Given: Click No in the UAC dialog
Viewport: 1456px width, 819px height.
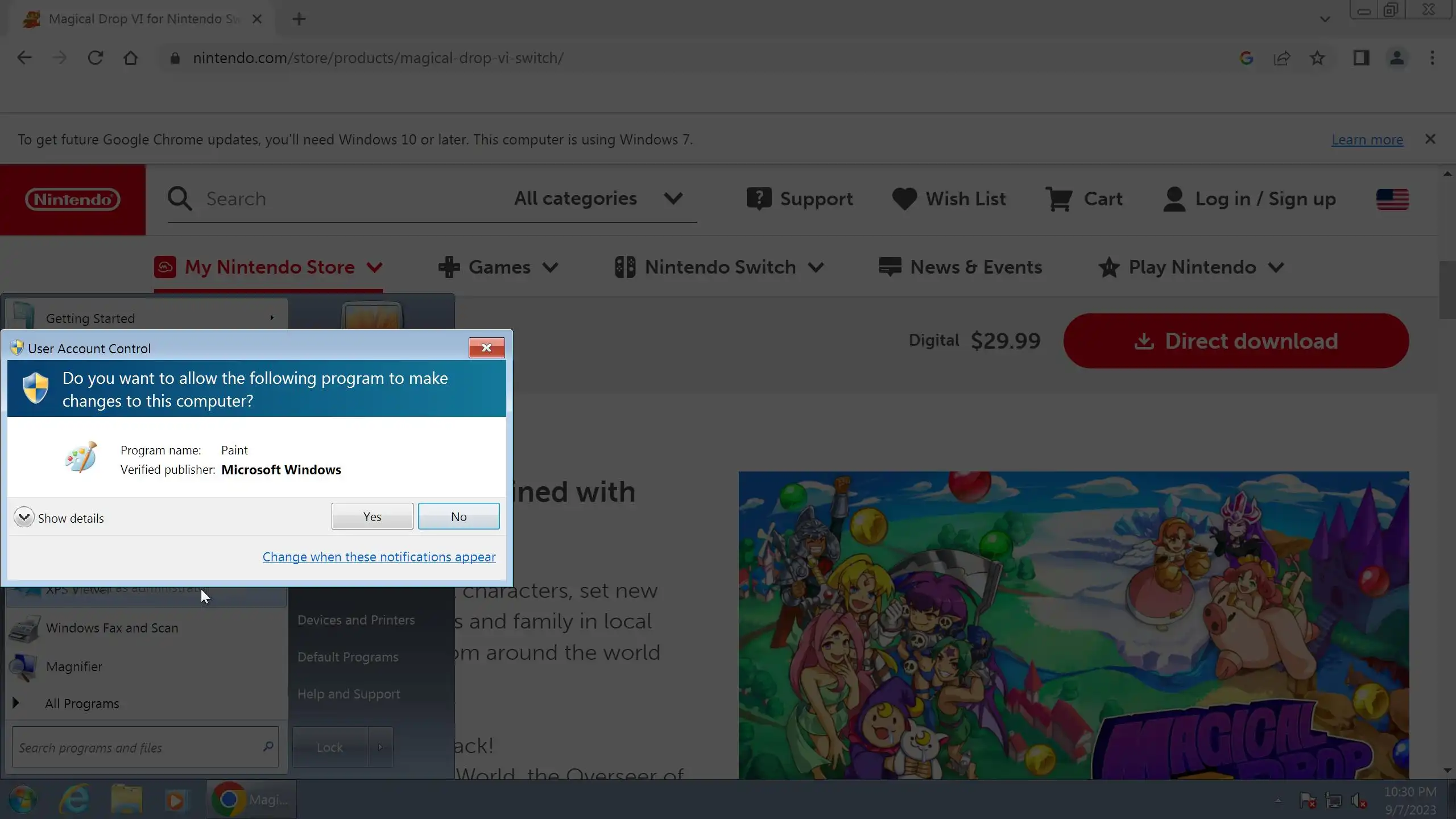Looking at the screenshot, I should coord(458,516).
